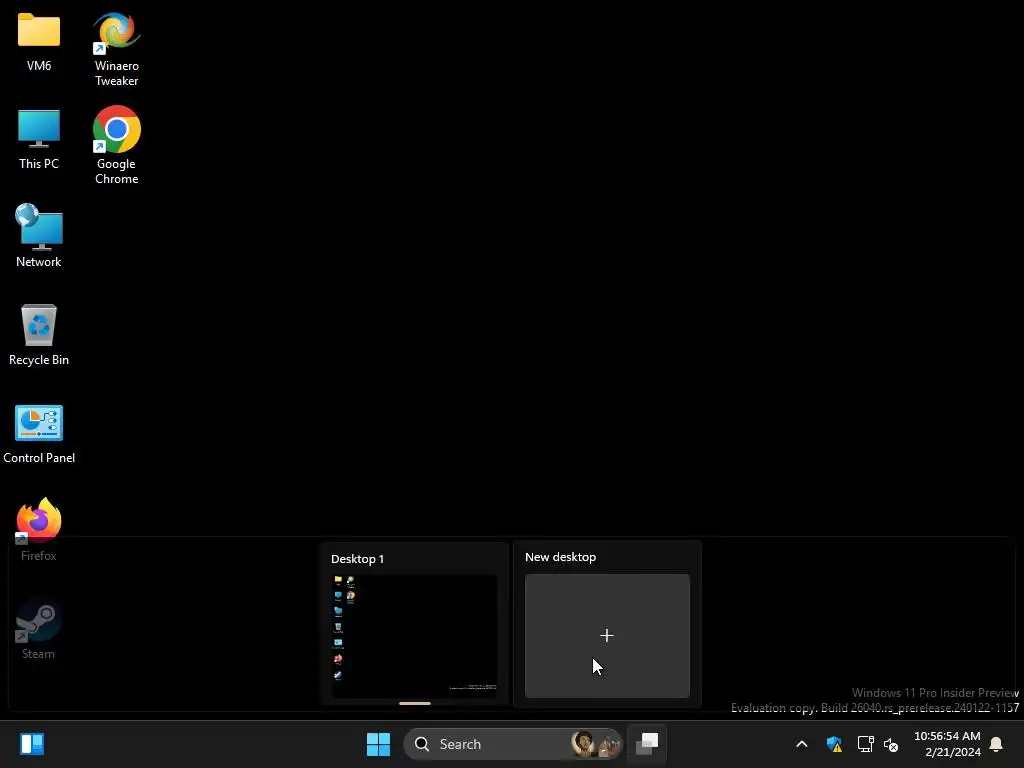Click the search highlight image in Search box
The height and width of the screenshot is (768, 1024).
pyautogui.click(x=595, y=744)
